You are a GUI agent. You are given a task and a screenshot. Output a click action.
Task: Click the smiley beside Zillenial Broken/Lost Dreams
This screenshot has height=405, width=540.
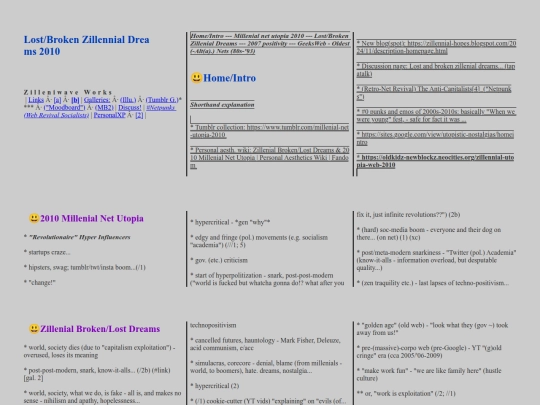click(34, 329)
